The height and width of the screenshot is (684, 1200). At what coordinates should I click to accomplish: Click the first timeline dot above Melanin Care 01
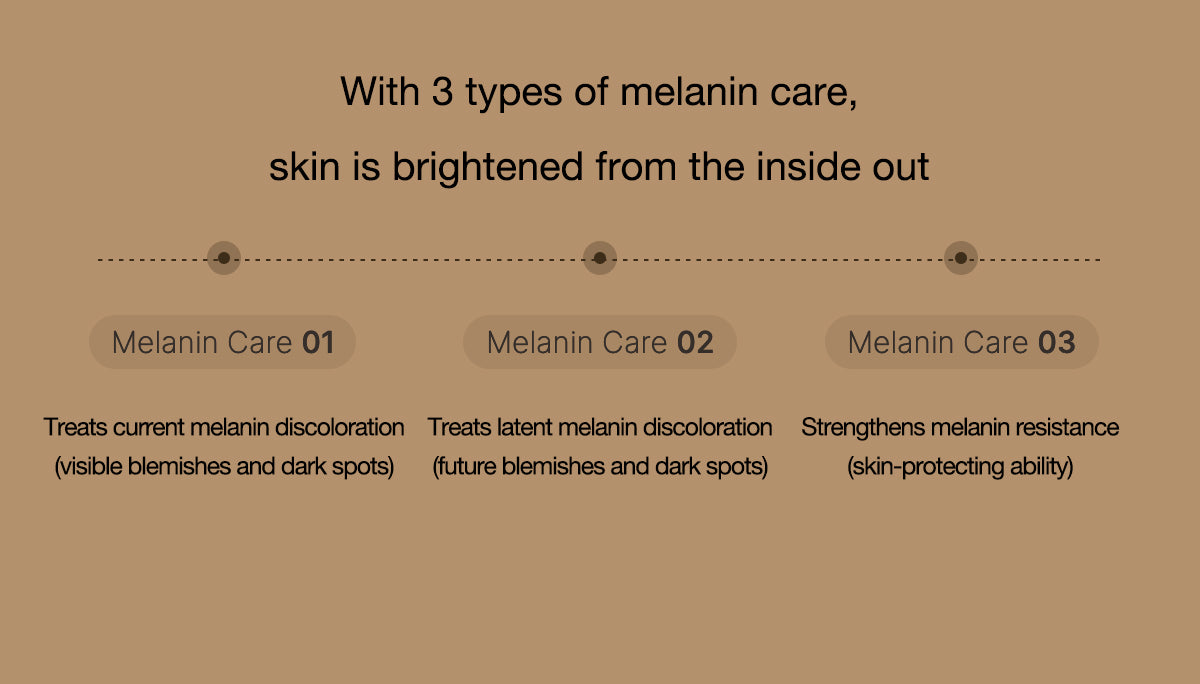point(224,258)
